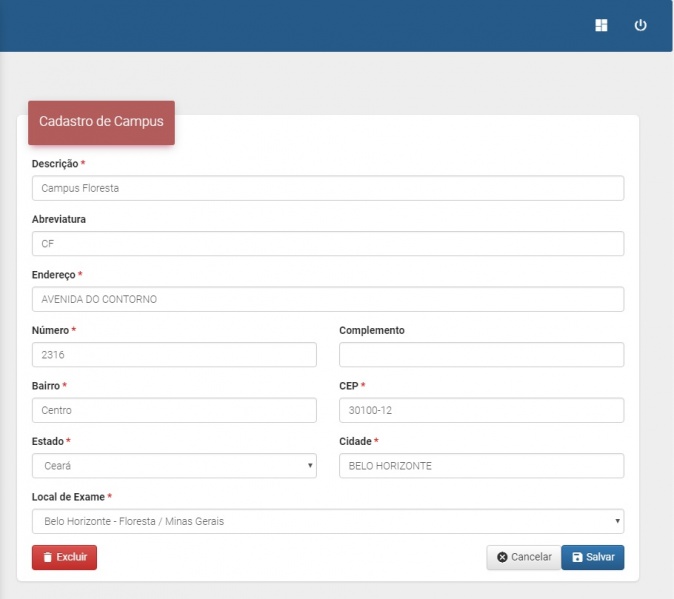Open the Estado dropdown showing Ceará
The height and width of the screenshot is (599, 674).
[x=173, y=466]
